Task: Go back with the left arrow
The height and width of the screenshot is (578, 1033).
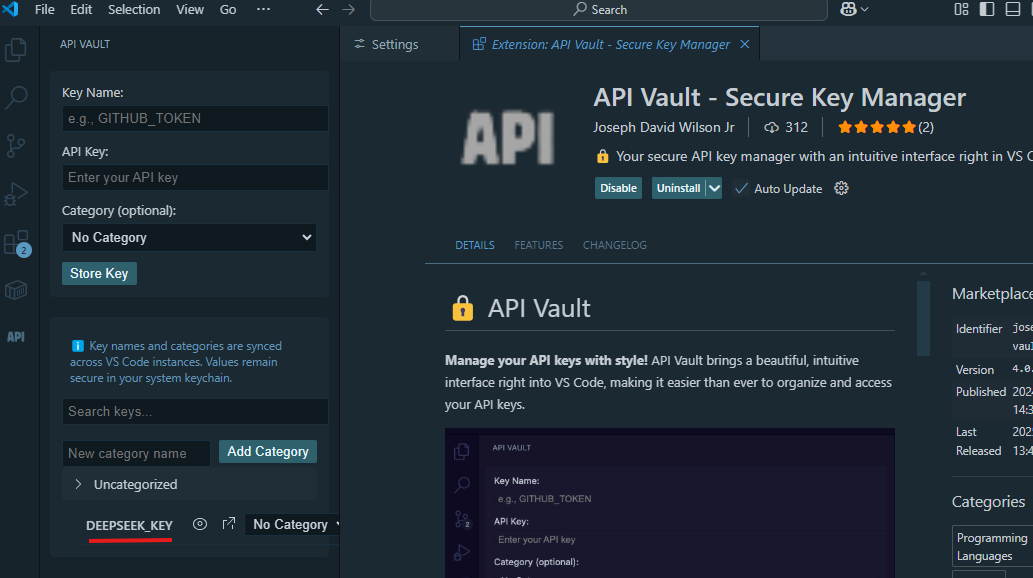Action: (322, 9)
